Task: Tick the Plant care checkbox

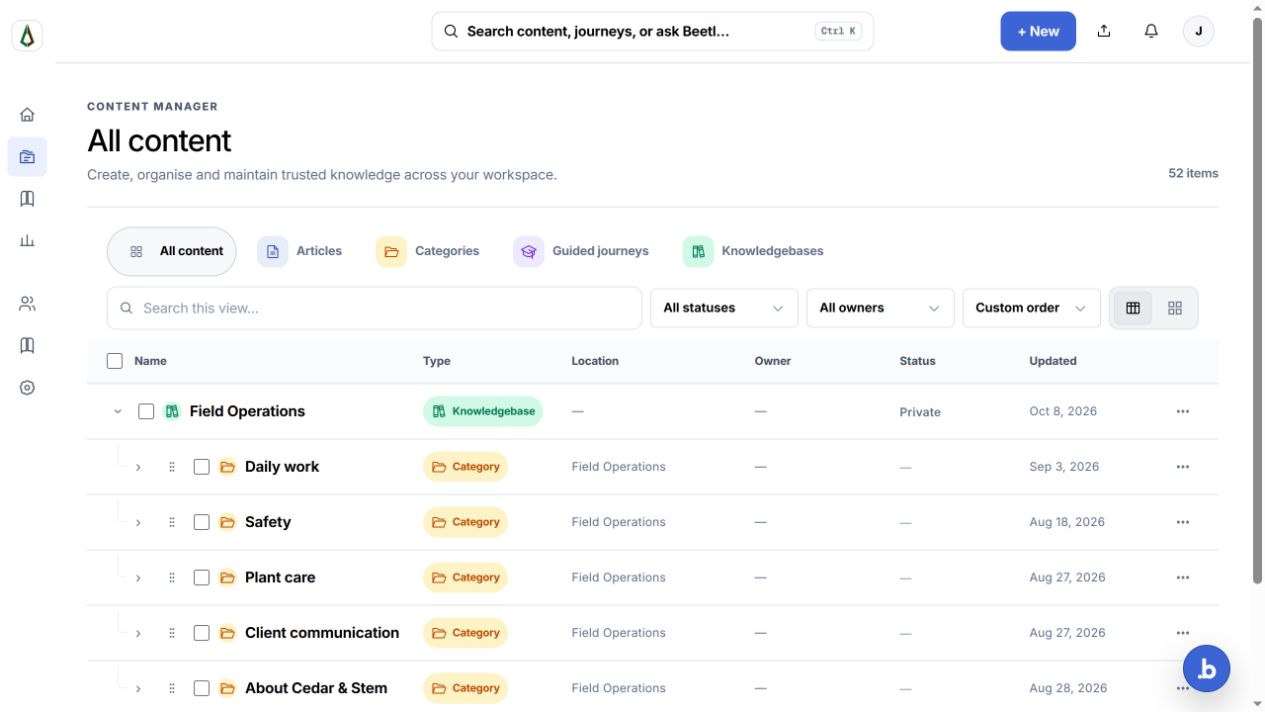Action: [x=201, y=578]
